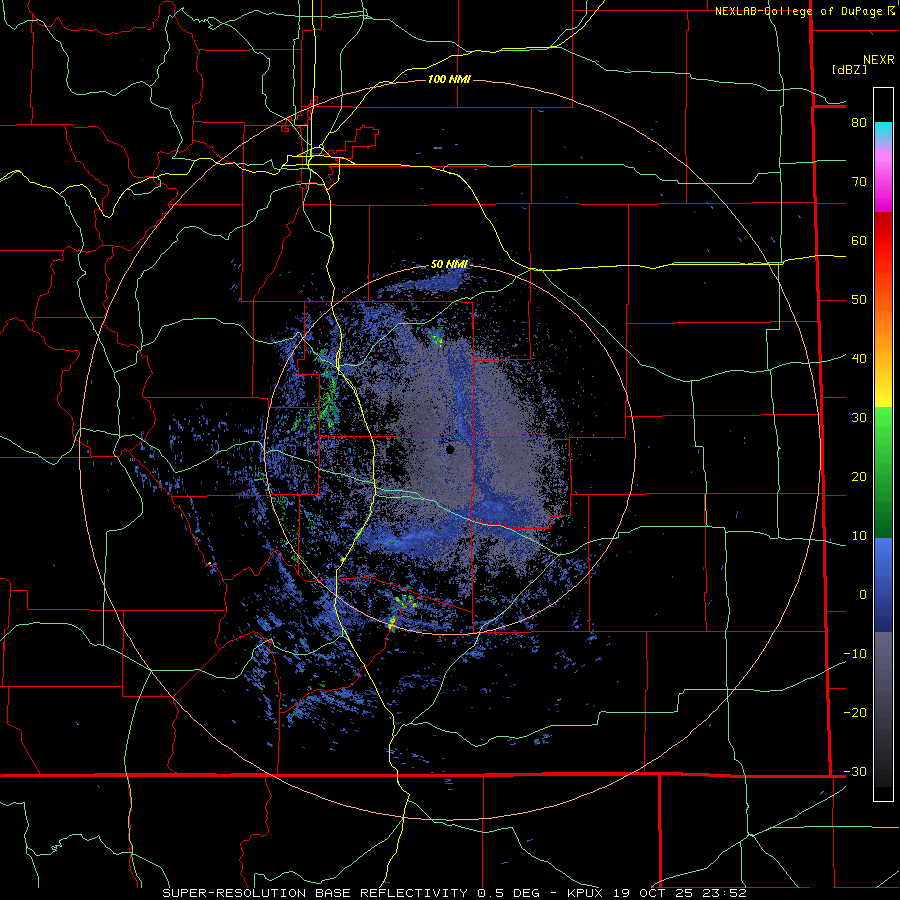900x900 pixels.
Task: Click the "30" value on dBZ scale
Action: (x=859, y=417)
